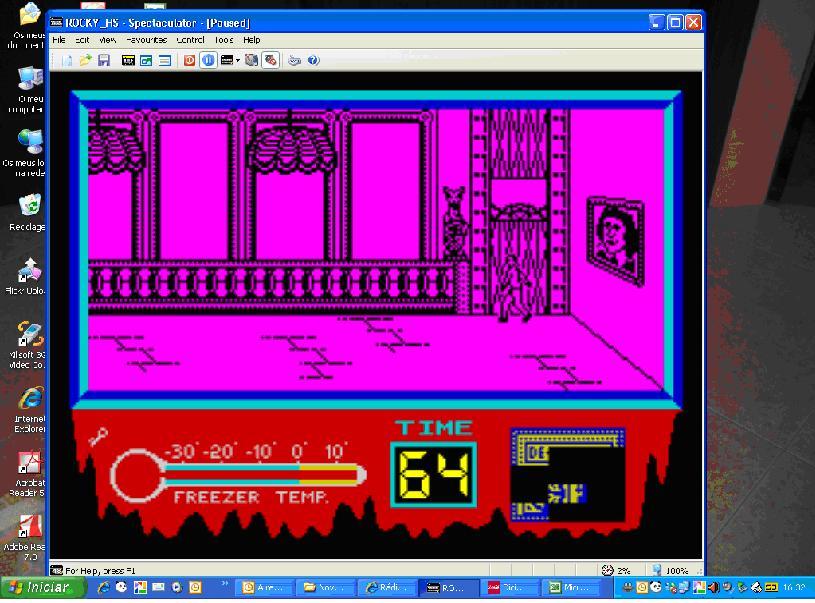The height and width of the screenshot is (603, 815).
Task: Toggle the blue Pause button
Action: tap(208, 60)
